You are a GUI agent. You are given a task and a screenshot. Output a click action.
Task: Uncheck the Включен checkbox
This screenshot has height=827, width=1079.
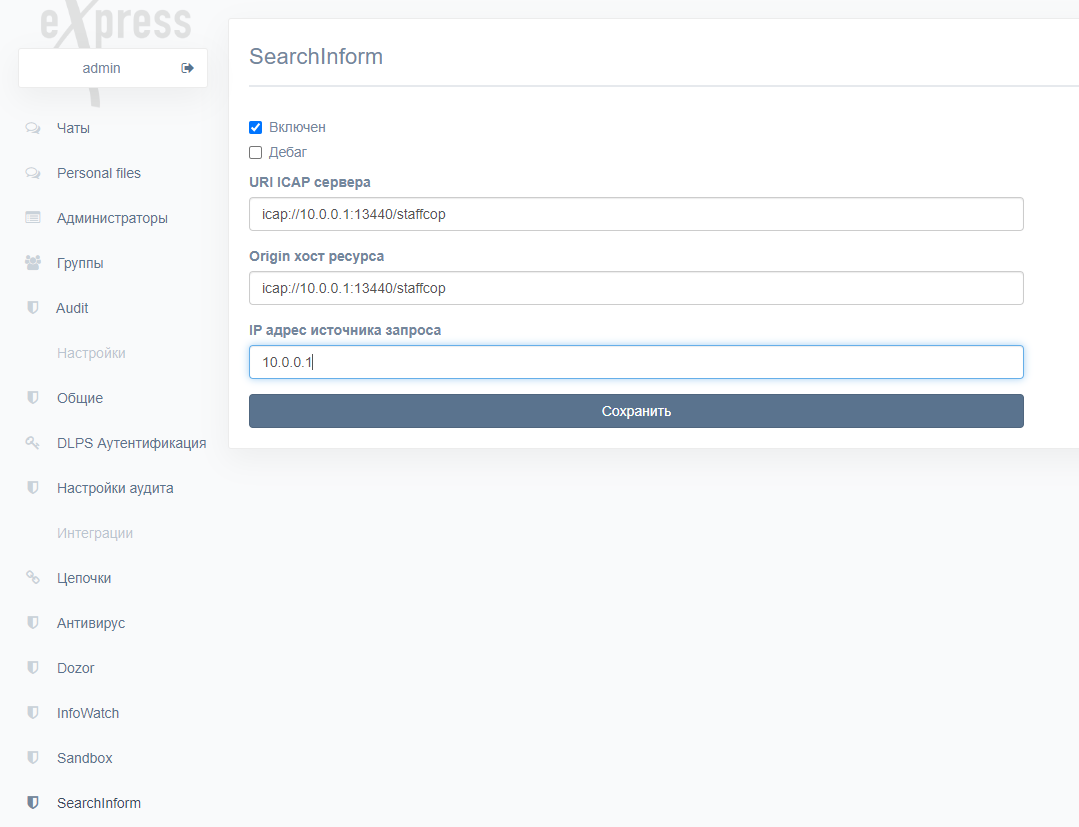256,128
